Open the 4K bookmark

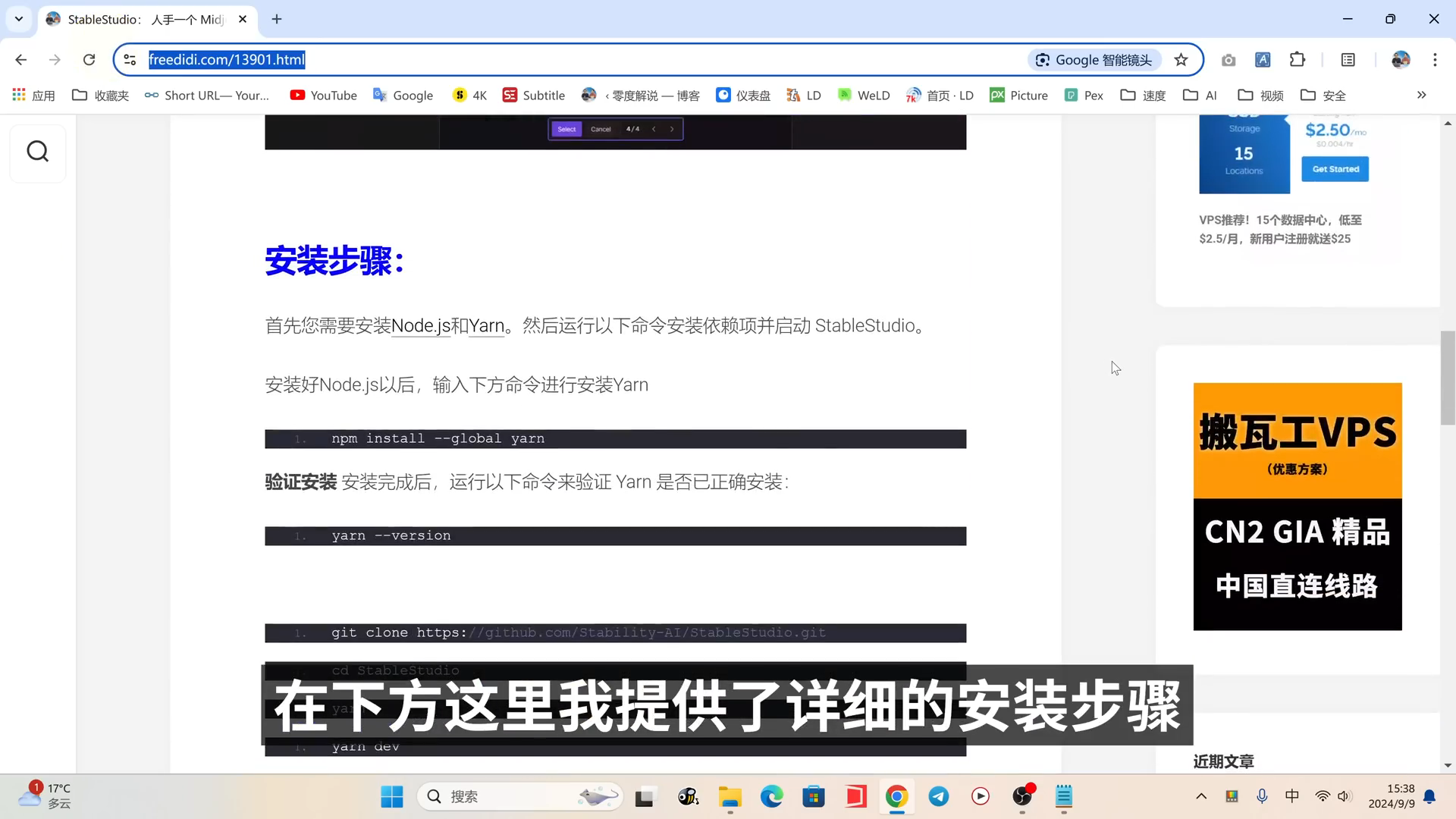coord(469,95)
